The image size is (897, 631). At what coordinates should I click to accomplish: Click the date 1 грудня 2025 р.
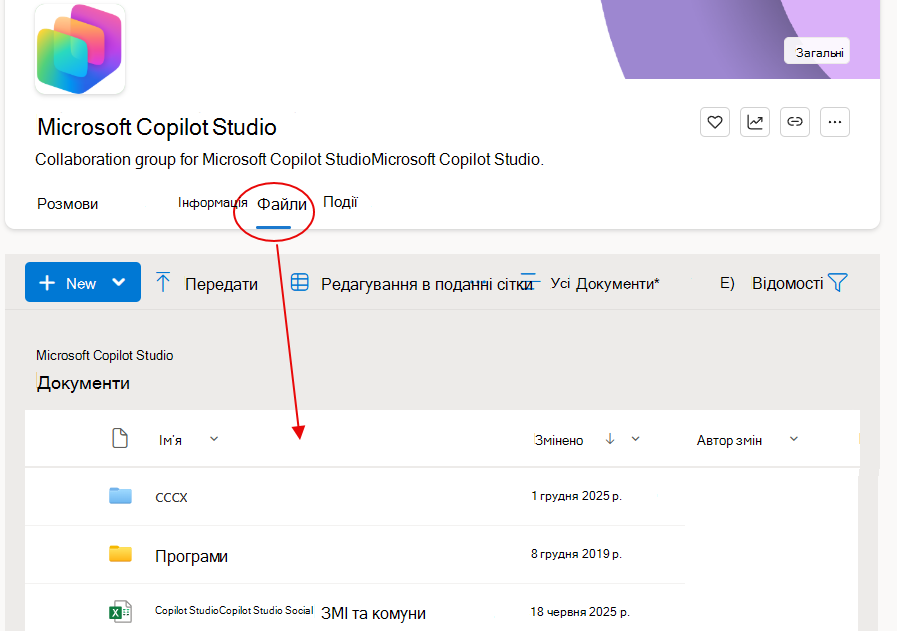[576, 496]
